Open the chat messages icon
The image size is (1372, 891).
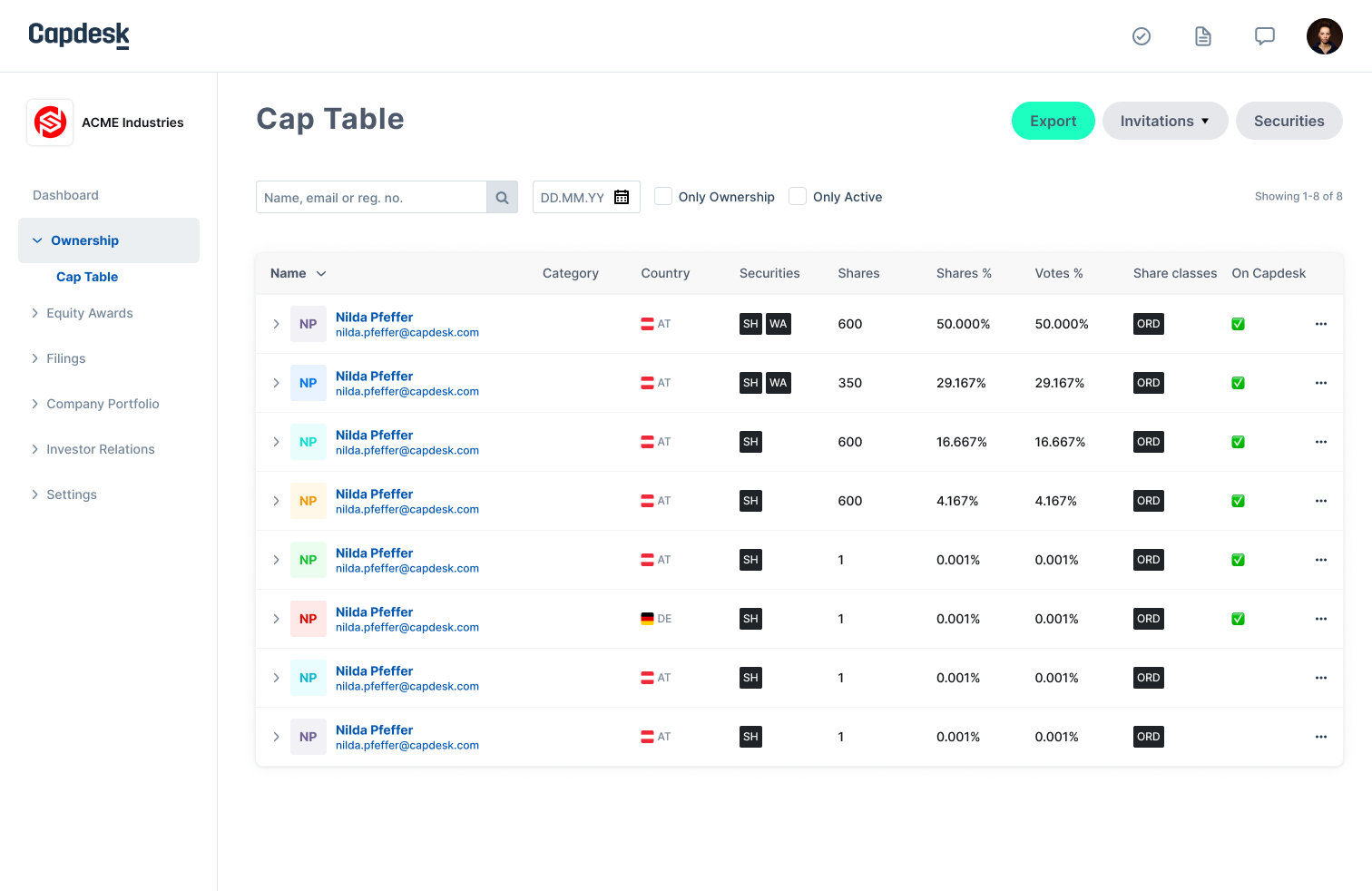[x=1264, y=36]
